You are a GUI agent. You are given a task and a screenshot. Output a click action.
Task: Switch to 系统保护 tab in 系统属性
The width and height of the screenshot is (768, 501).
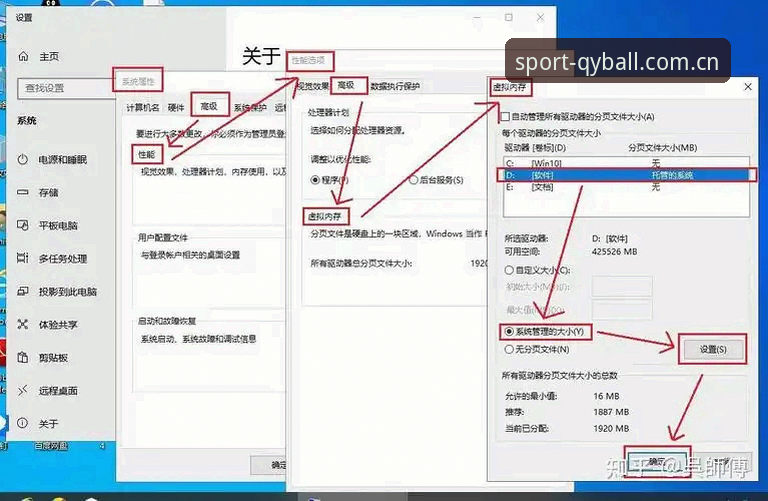click(x=250, y=108)
